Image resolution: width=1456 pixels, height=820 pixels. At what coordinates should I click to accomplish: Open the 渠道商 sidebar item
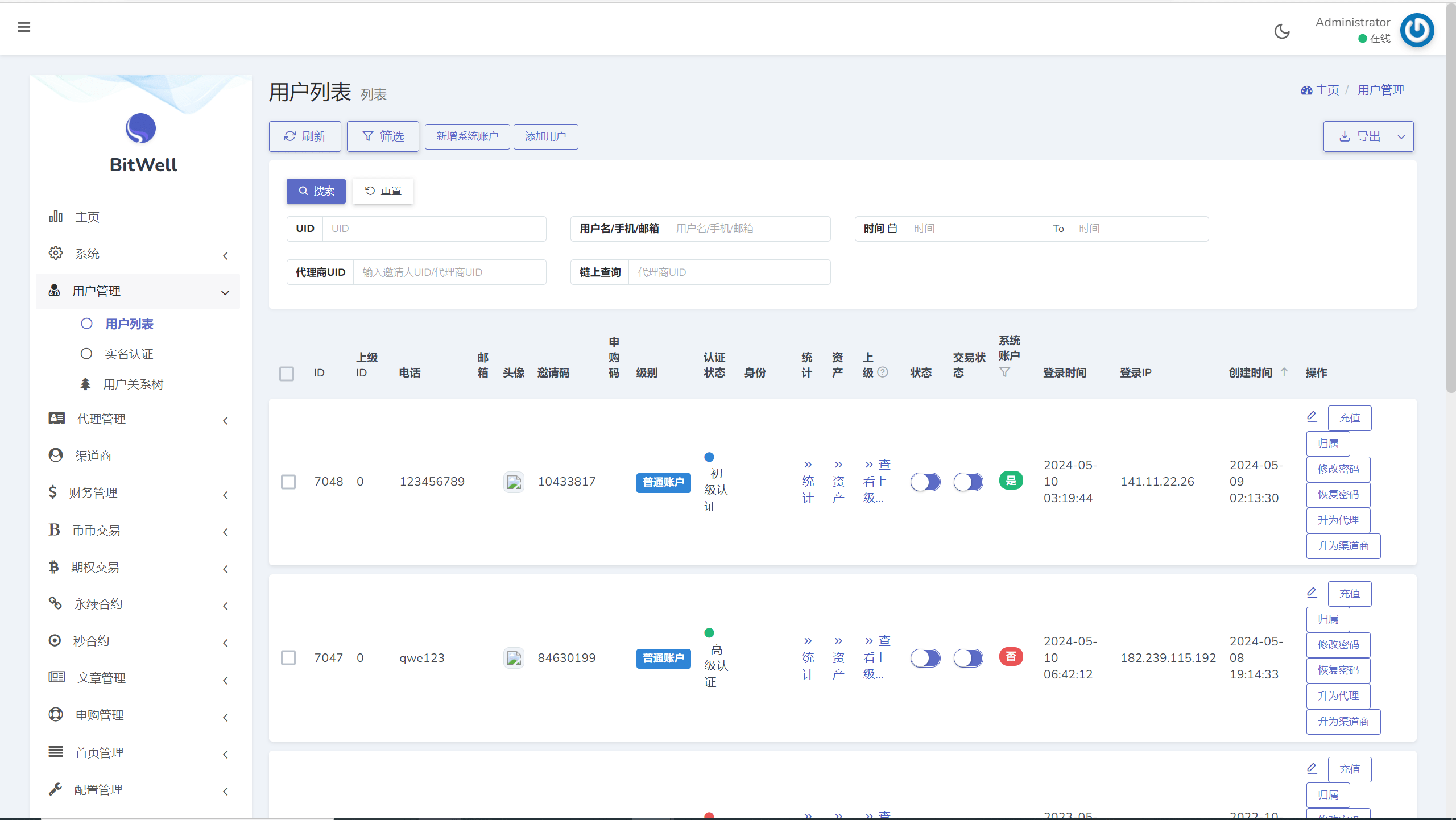[x=93, y=455]
